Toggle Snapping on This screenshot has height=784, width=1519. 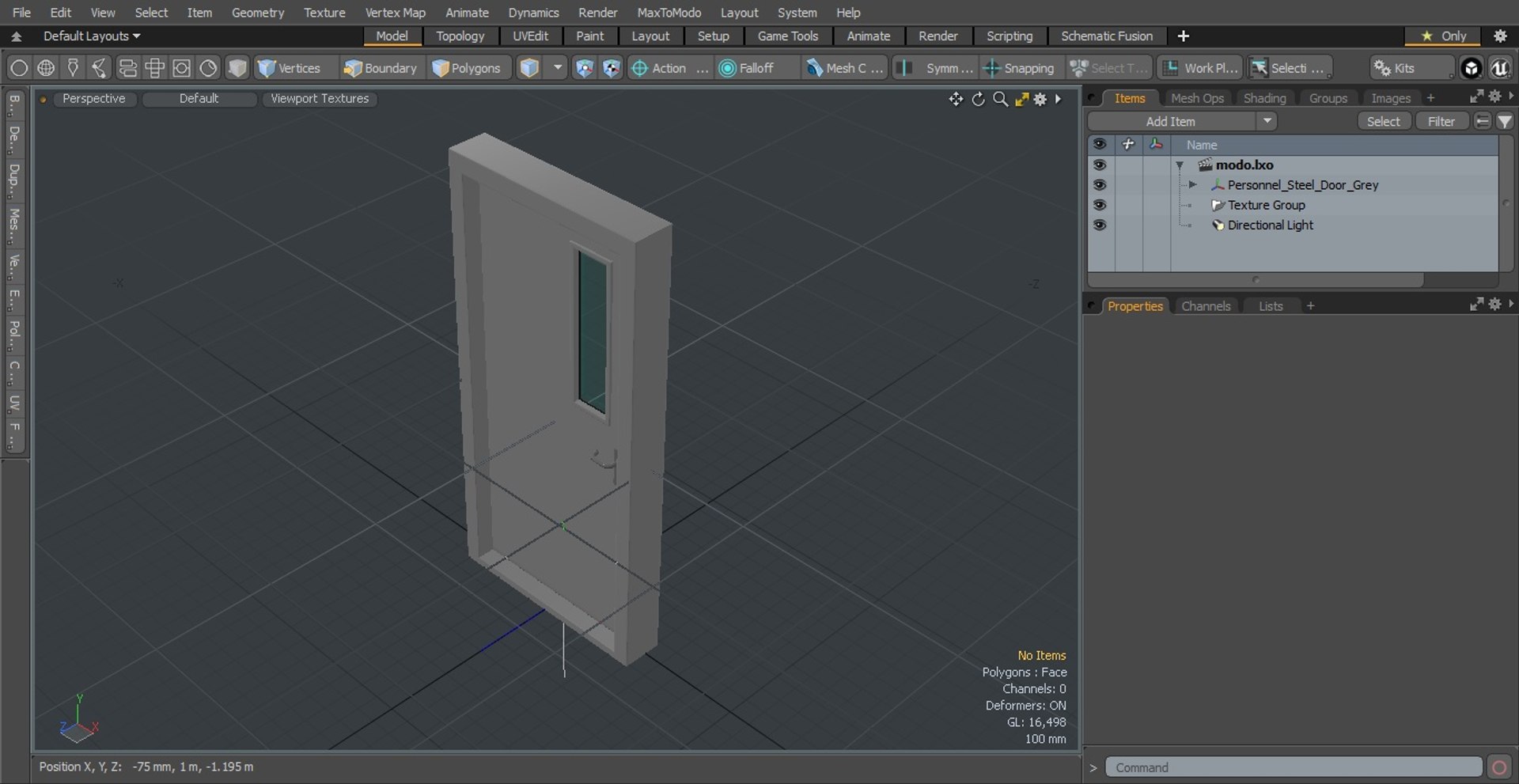[1019, 68]
